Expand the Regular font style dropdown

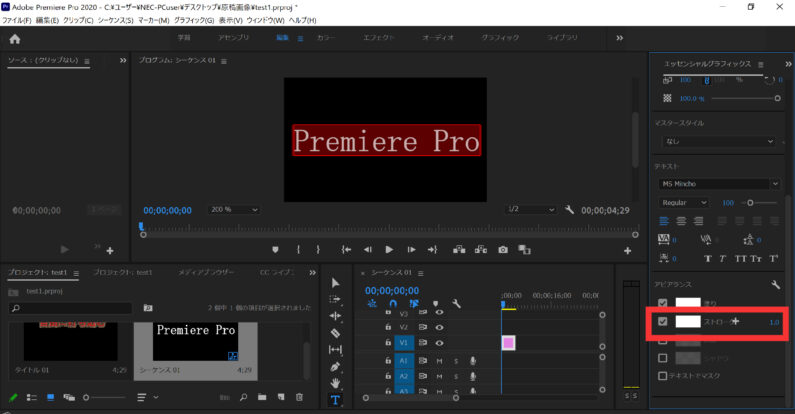tap(685, 202)
